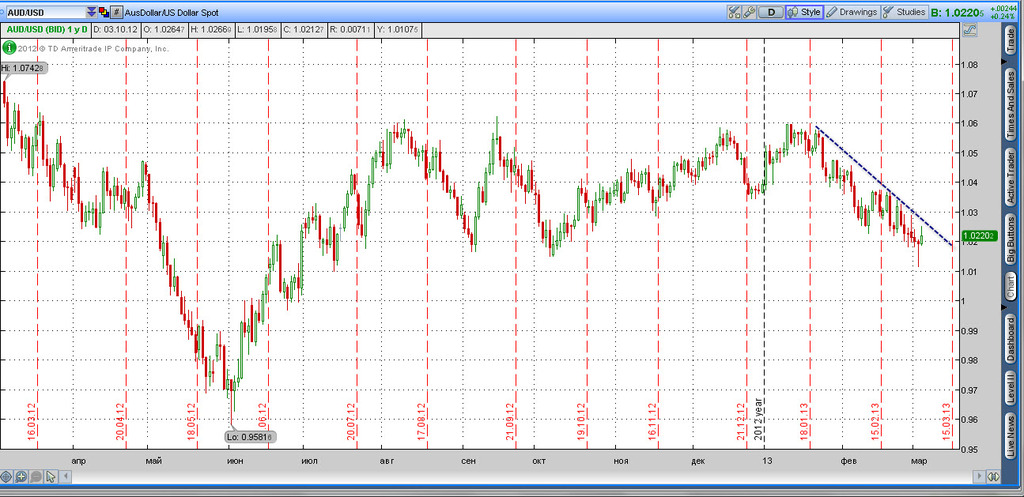This screenshot has width=1024, height=497.
Task: Open the AUD/USD symbol dropdown arrow
Action: 92,12
